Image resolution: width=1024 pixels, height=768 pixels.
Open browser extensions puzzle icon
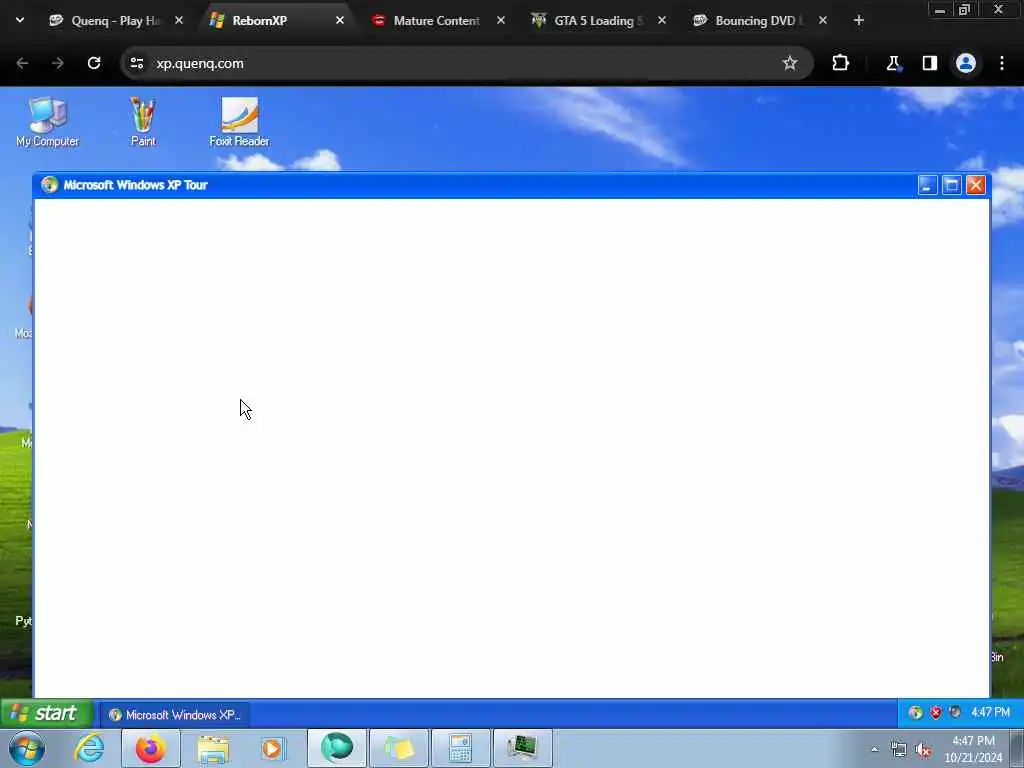tap(840, 63)
